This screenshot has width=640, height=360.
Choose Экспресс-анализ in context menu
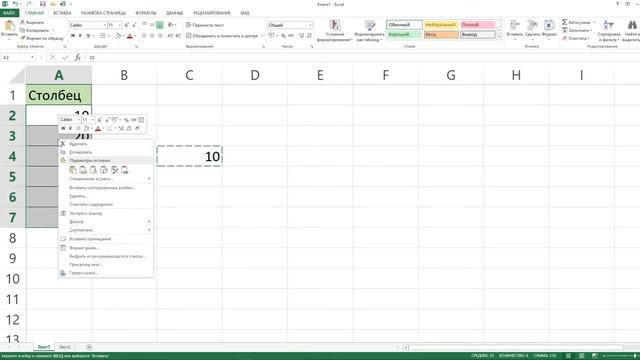click(106, 213)
